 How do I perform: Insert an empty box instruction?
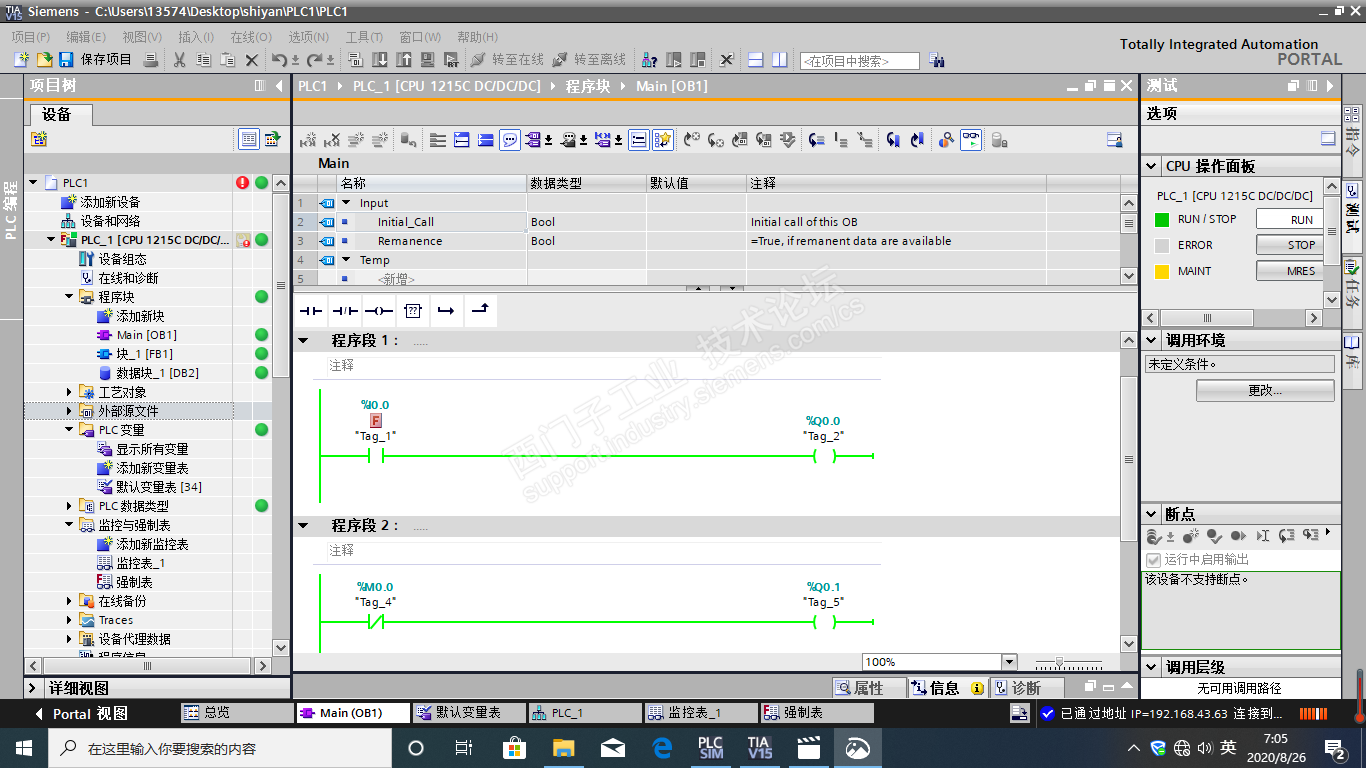pos(413,311)
